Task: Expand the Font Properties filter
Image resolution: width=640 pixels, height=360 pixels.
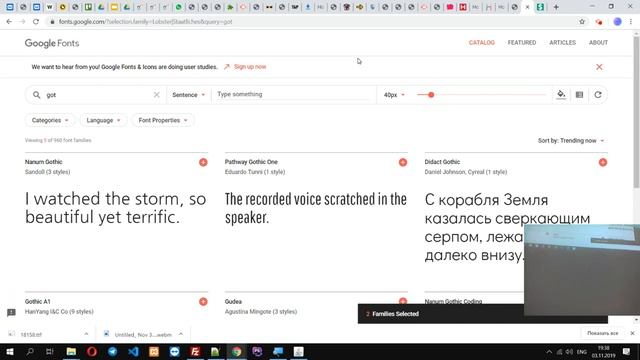Action: tap(162, 120)
